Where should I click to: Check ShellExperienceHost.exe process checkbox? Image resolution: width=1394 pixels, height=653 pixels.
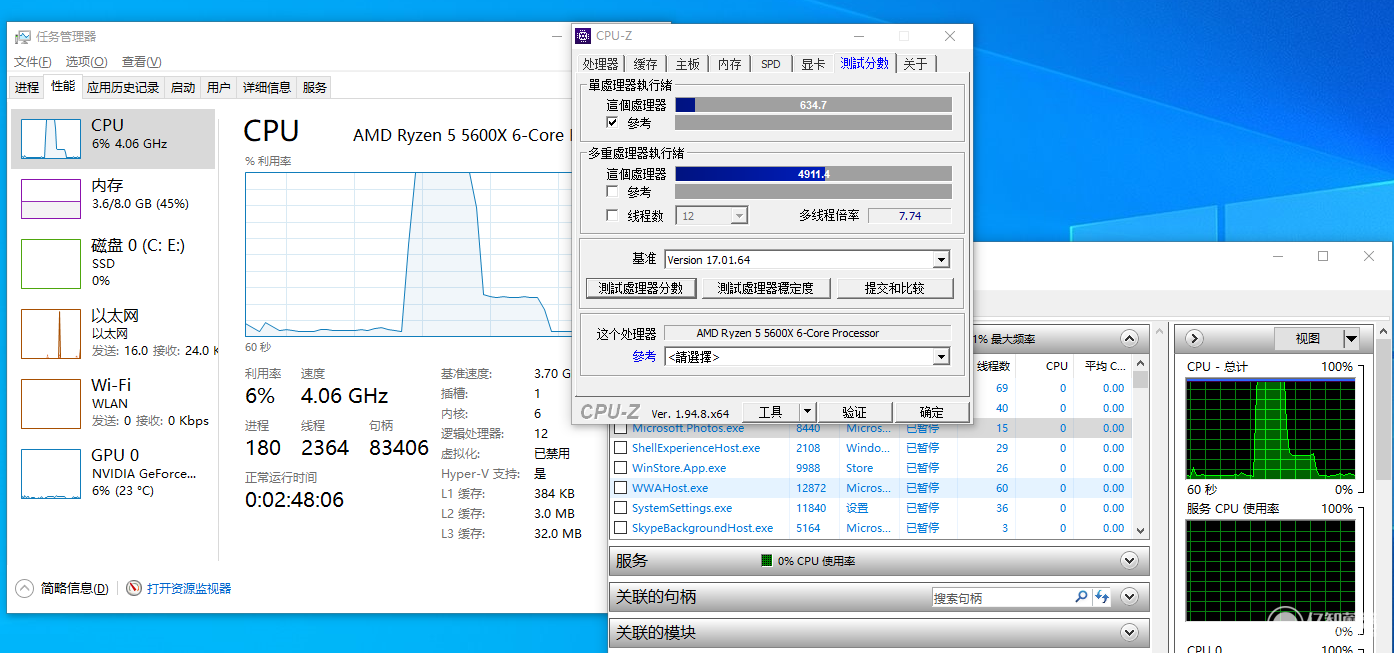[x=621, y=448]
